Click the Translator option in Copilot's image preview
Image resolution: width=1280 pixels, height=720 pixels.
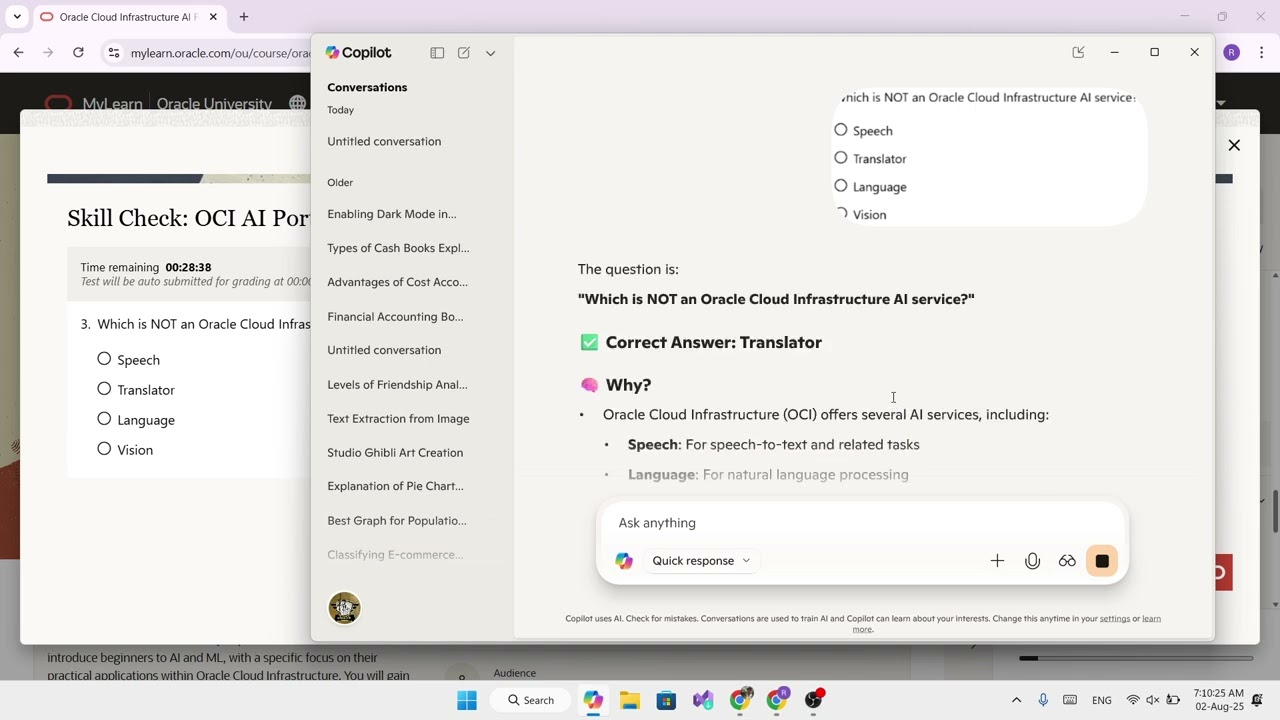point(870,159)
